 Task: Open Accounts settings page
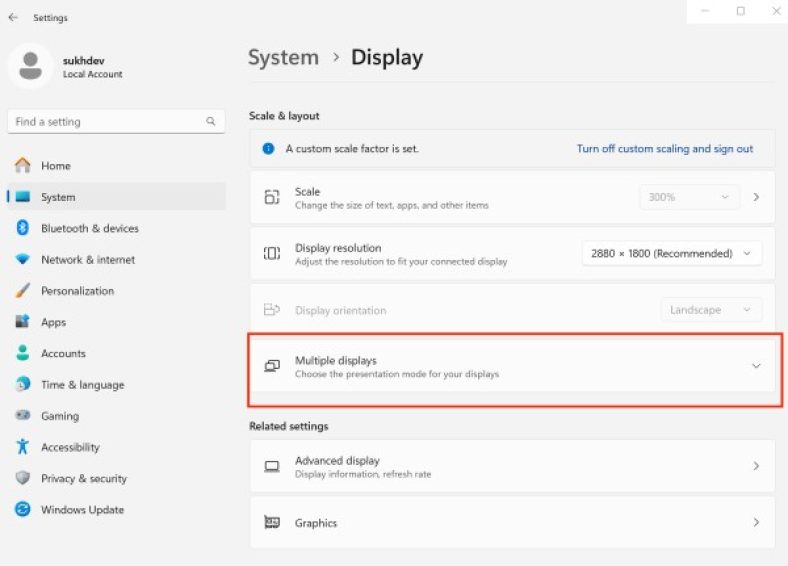point(63,354)
